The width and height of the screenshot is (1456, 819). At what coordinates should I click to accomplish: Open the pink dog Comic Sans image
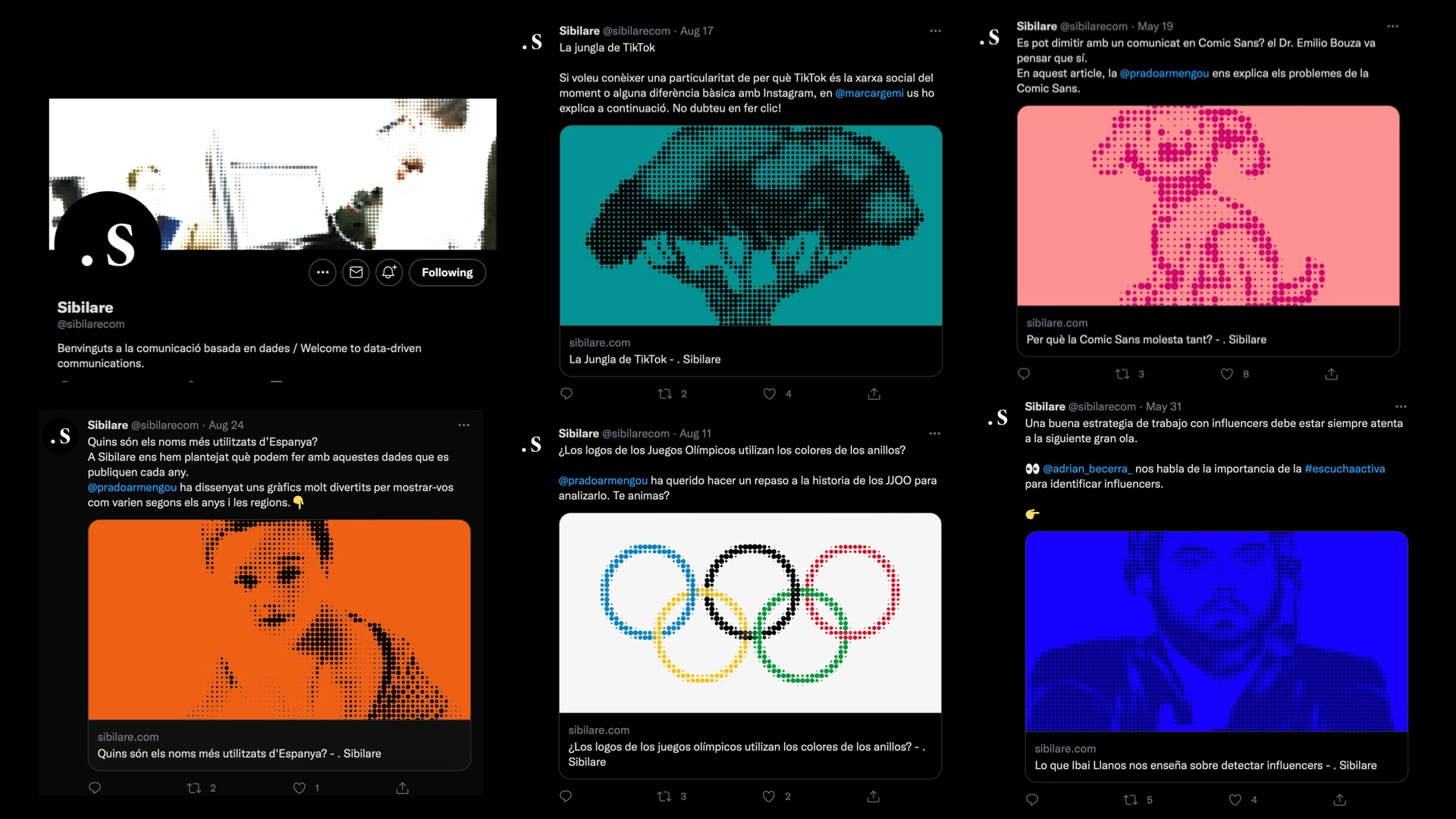click(1208, 206)
